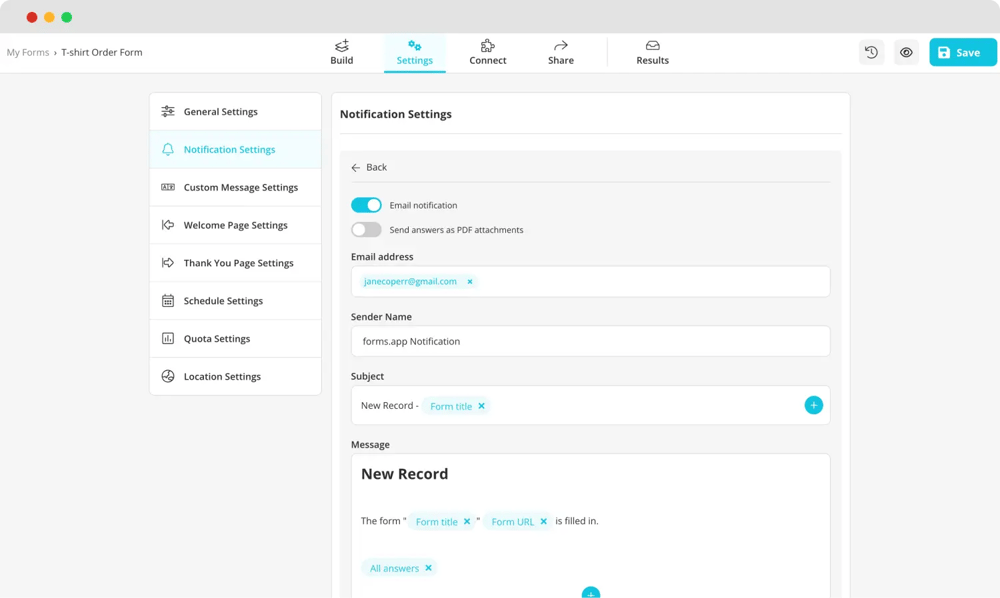Open General Settings in sidebar
The width and height of the screenshot is (1000, 598).
[x=220, y=112]
